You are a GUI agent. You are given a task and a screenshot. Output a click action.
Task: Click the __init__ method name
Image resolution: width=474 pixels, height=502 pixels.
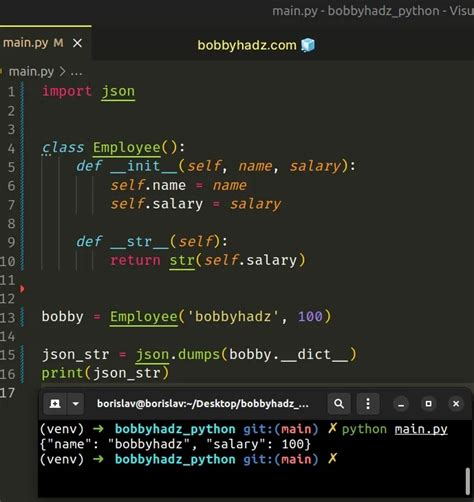point(144,166)
